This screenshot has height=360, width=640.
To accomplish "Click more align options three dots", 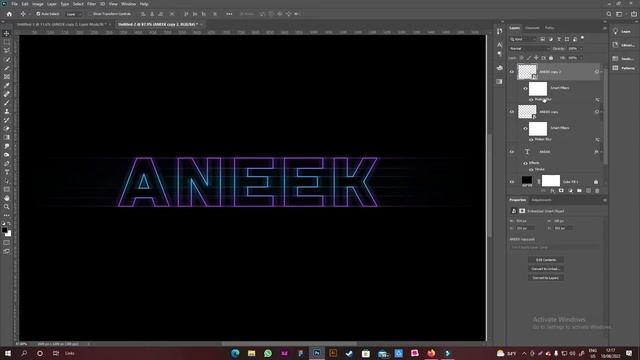I will [229, 14].
